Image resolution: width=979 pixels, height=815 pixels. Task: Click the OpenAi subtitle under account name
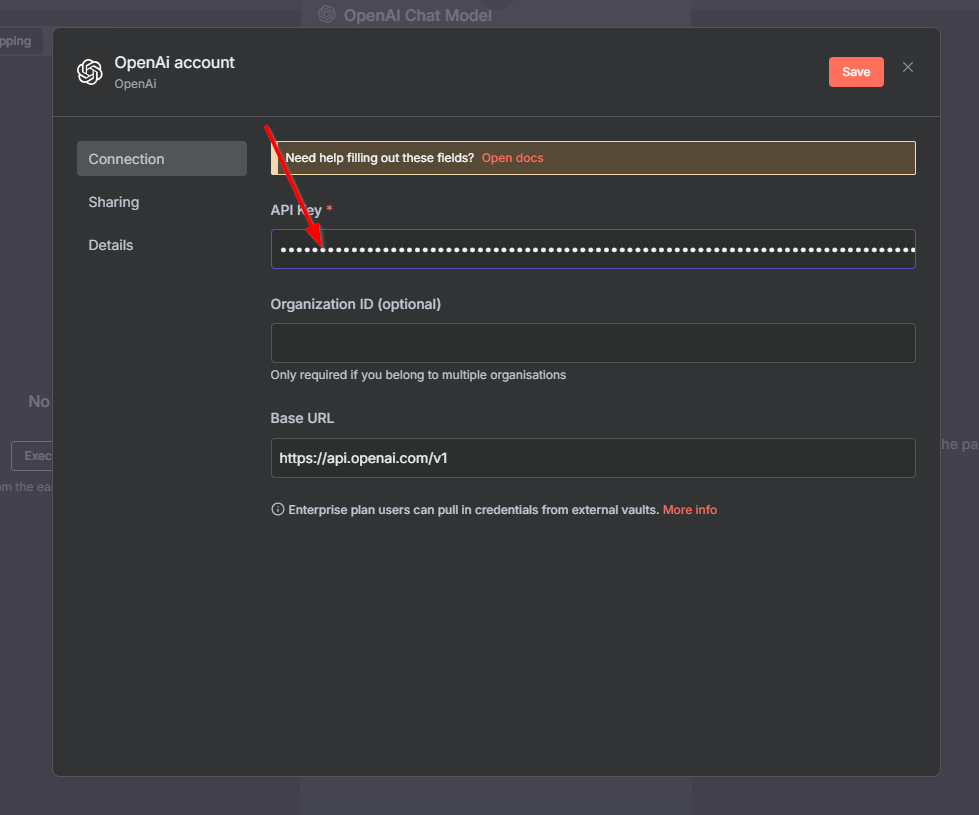tap(135, 84)
